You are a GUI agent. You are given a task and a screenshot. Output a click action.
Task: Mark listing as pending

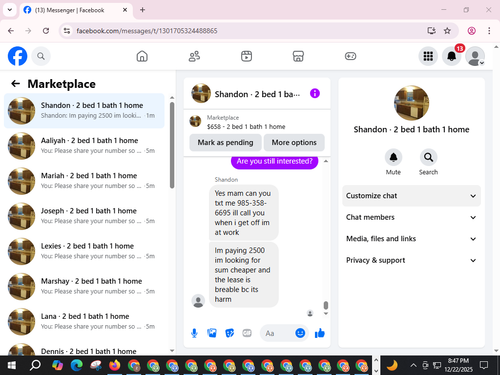pyautogui.click(x=225, y=142)
